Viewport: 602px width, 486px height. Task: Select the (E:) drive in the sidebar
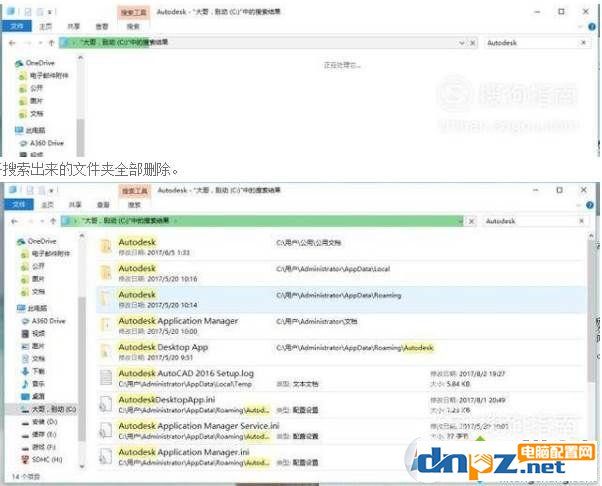coord(40,435)
